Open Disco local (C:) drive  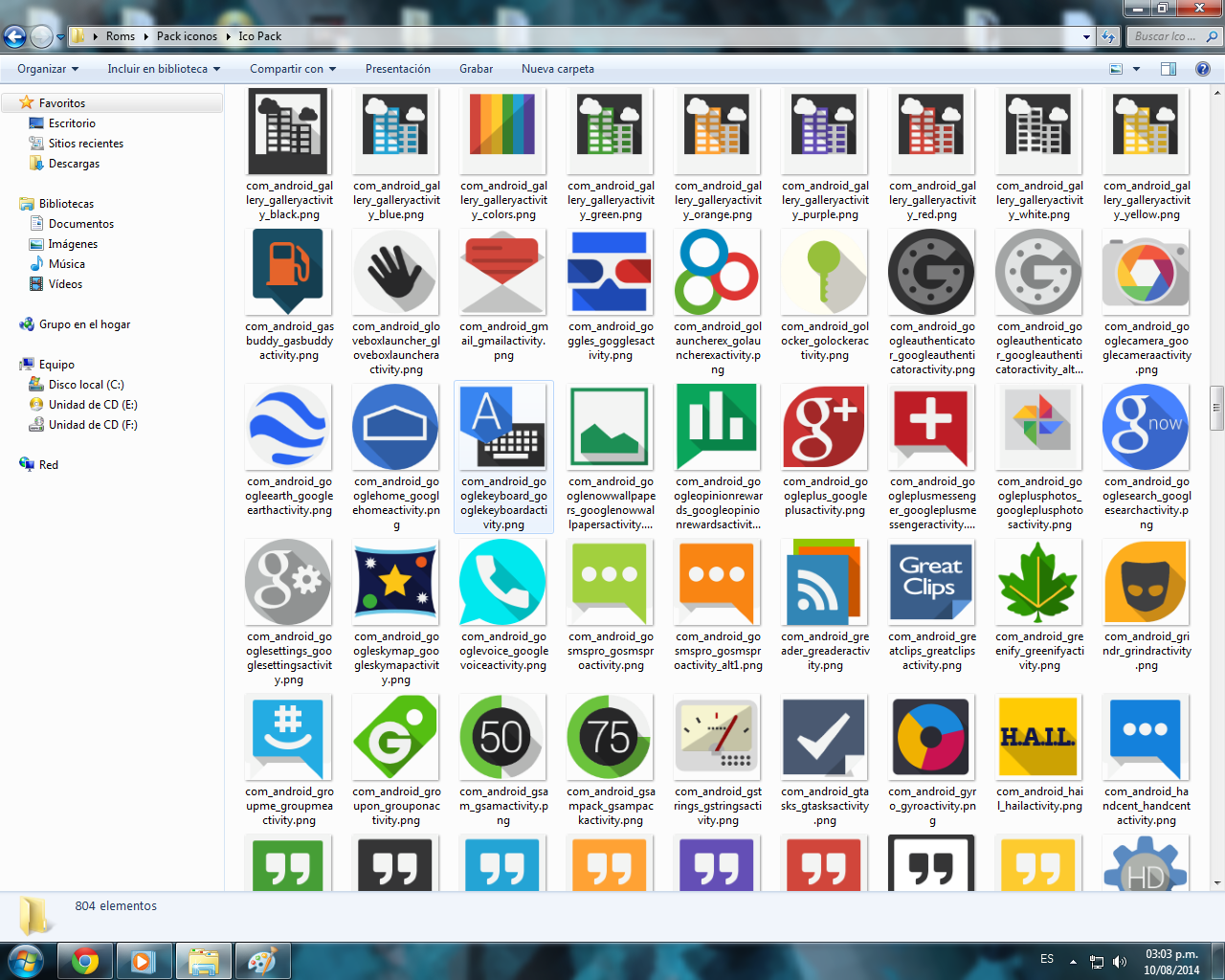coord(86,385)
